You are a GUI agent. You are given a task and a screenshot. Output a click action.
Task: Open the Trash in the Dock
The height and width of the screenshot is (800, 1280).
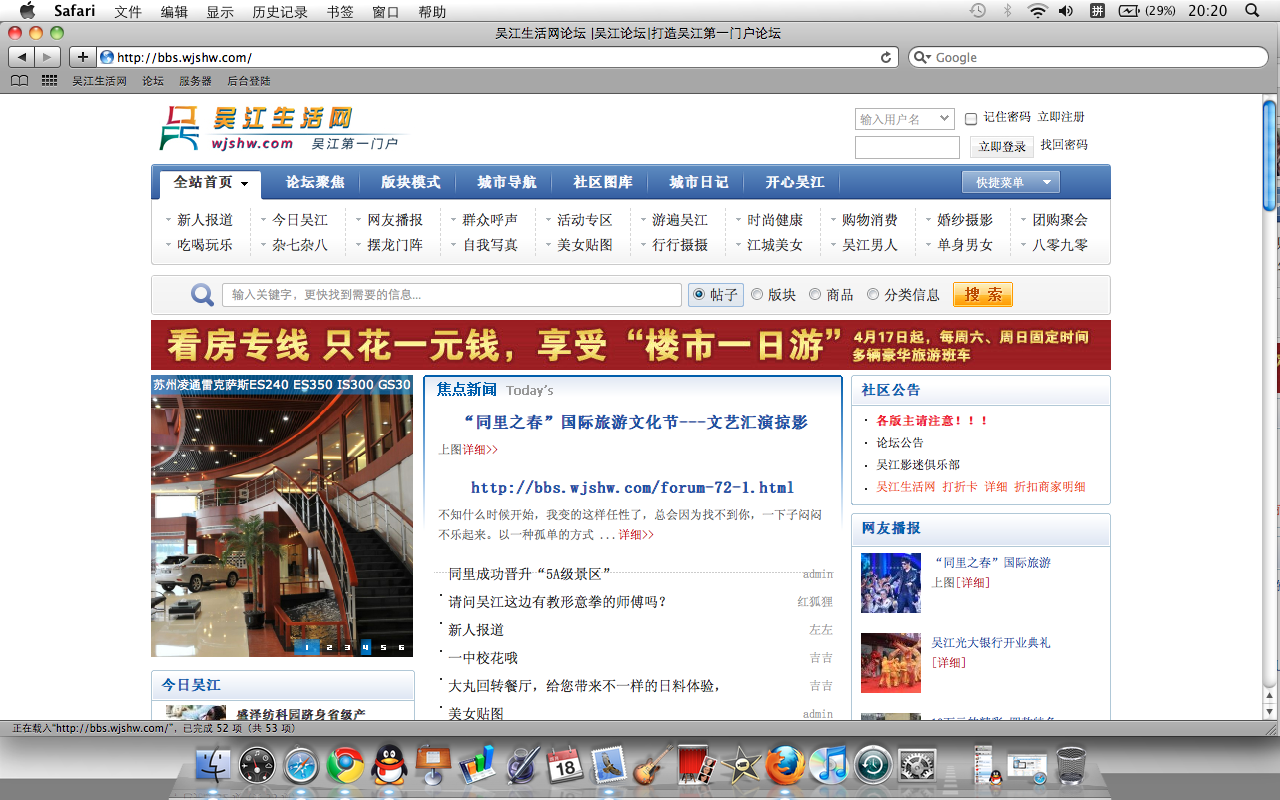(x=1071, y=766)
